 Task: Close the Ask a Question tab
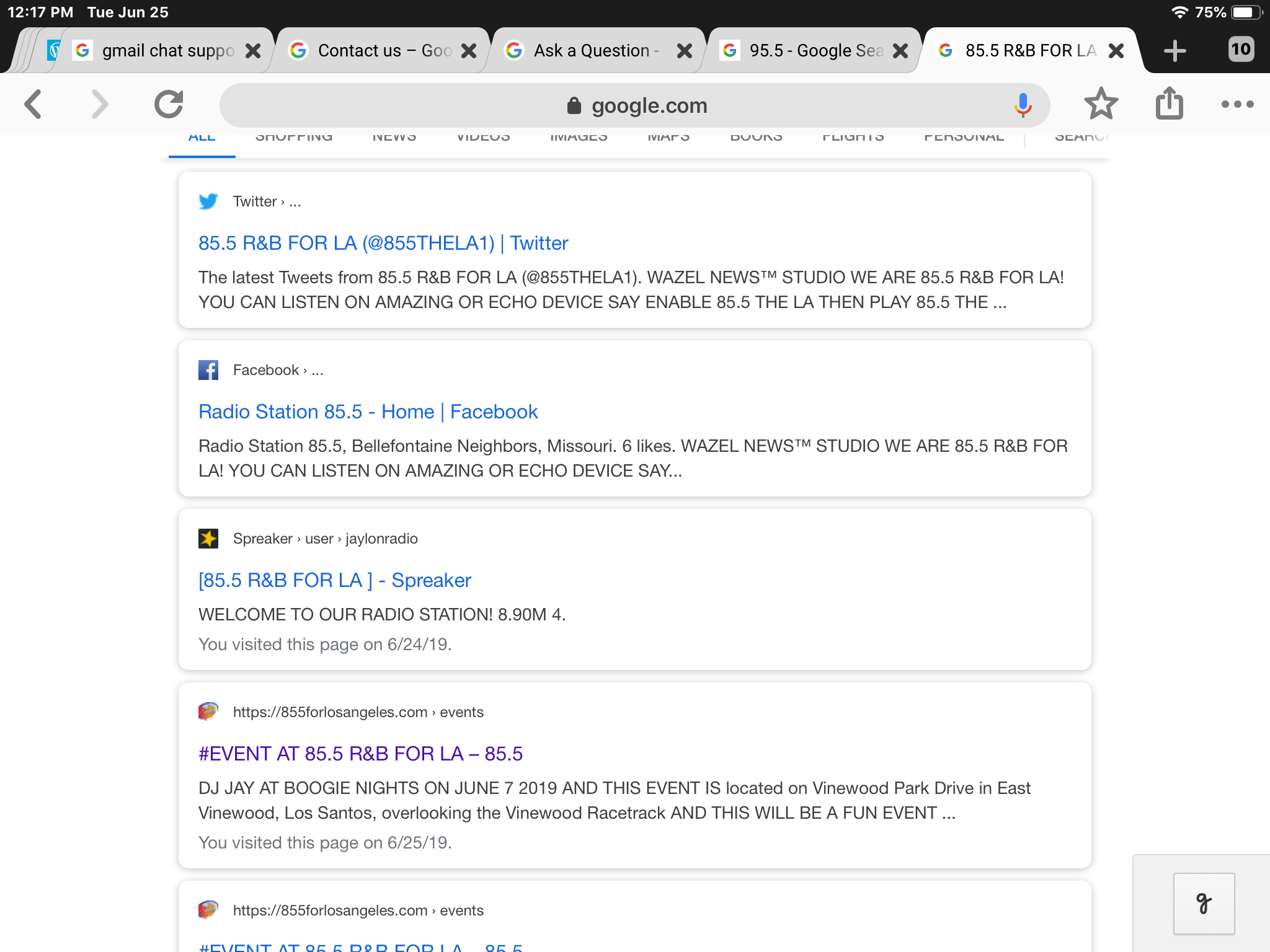coord(685,51)
